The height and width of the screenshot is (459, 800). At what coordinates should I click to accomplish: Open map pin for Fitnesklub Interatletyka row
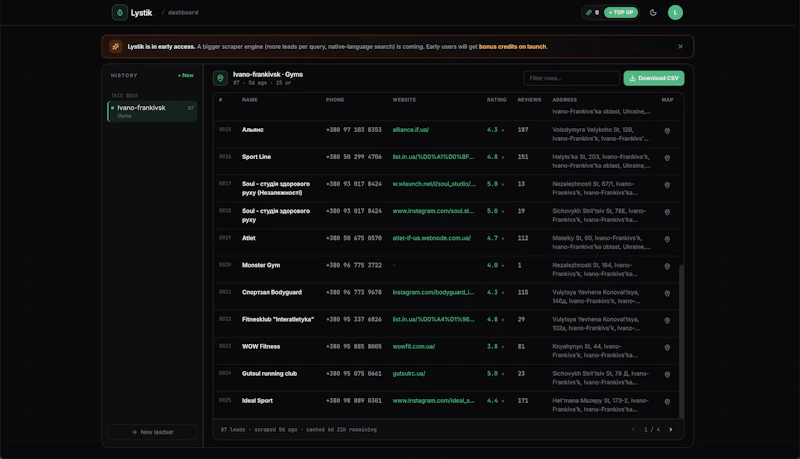pos(667,320)
